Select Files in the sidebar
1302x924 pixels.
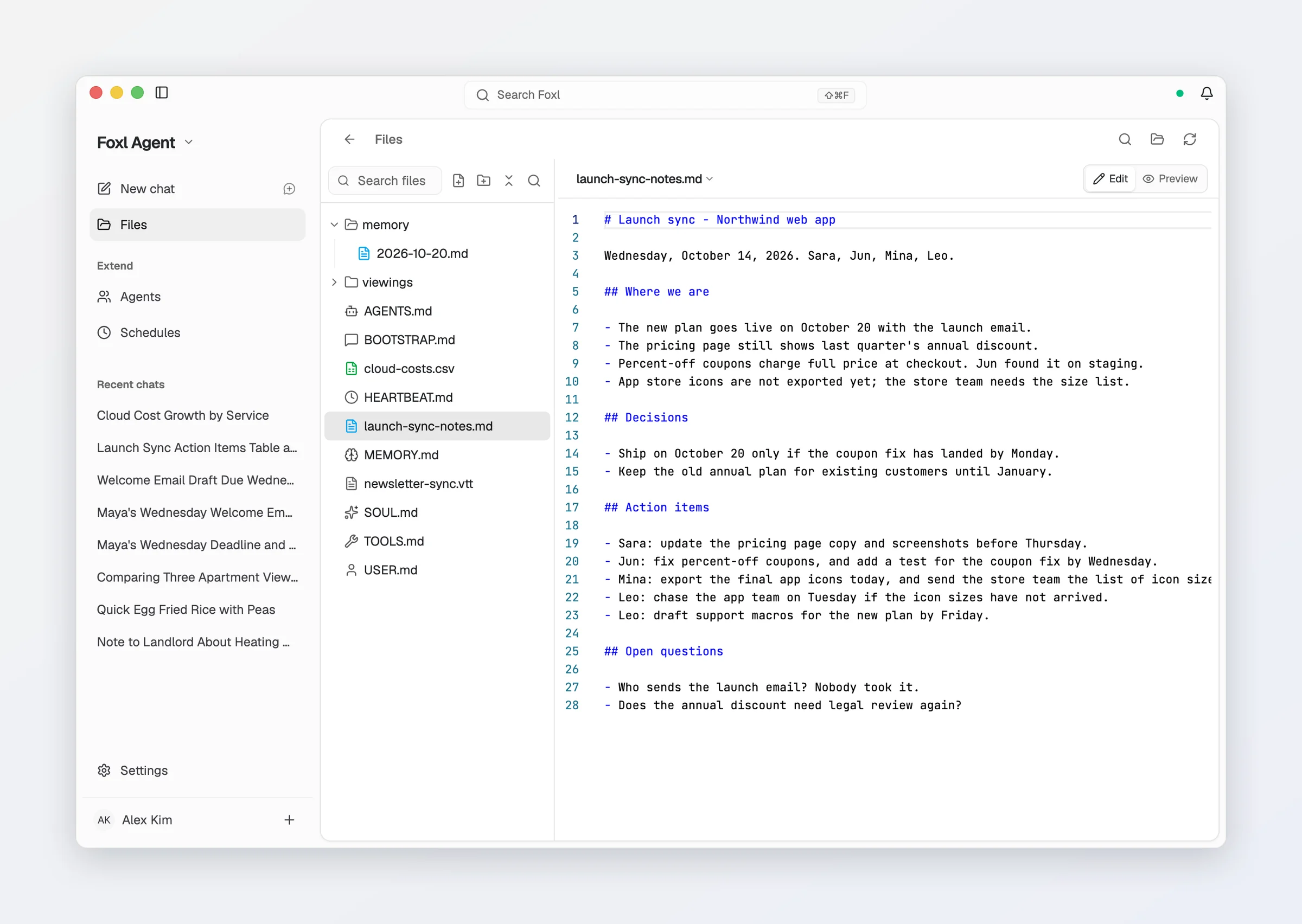[197, 224]
